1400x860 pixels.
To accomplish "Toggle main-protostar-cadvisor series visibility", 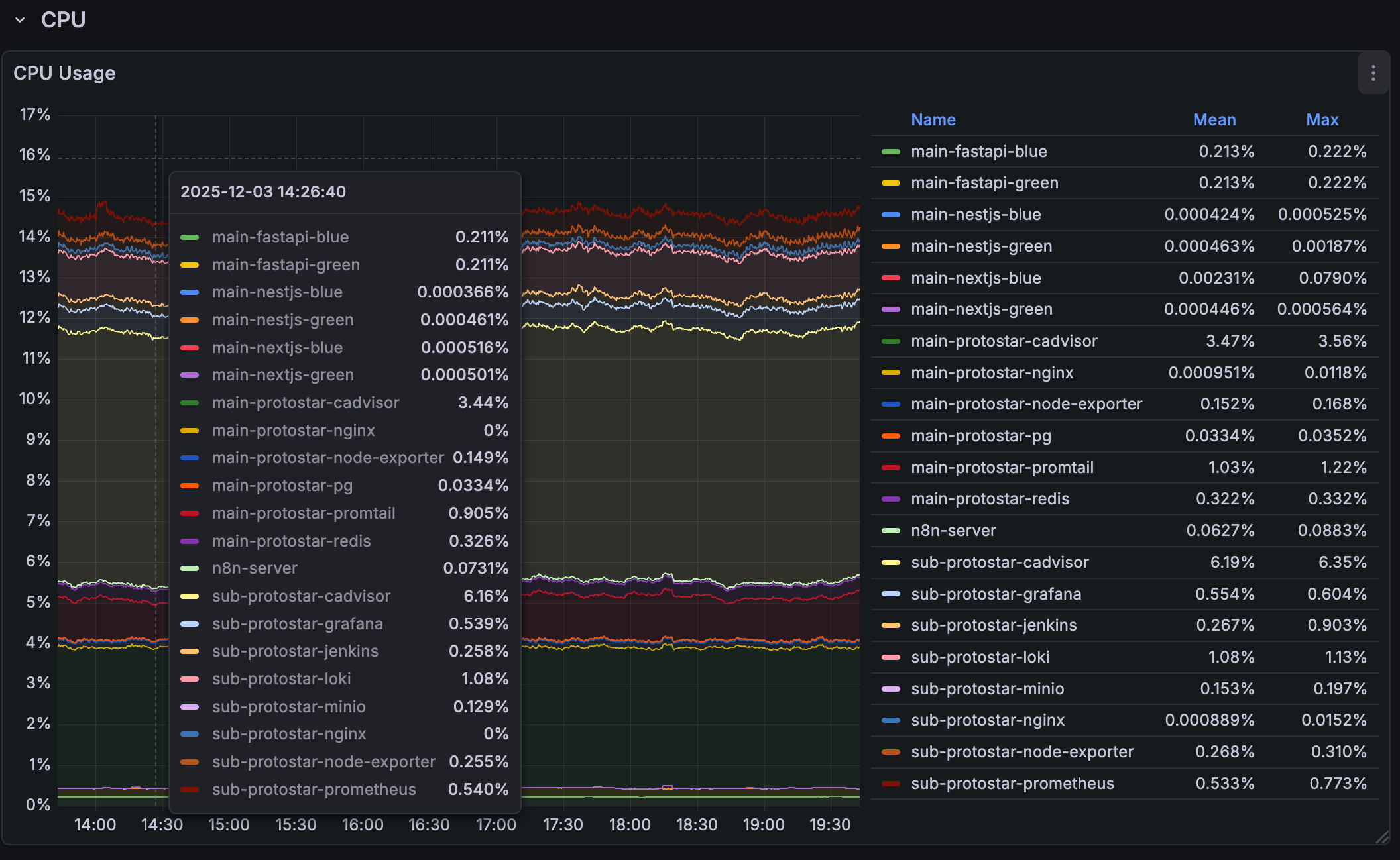I will (x=1004, y=341).
